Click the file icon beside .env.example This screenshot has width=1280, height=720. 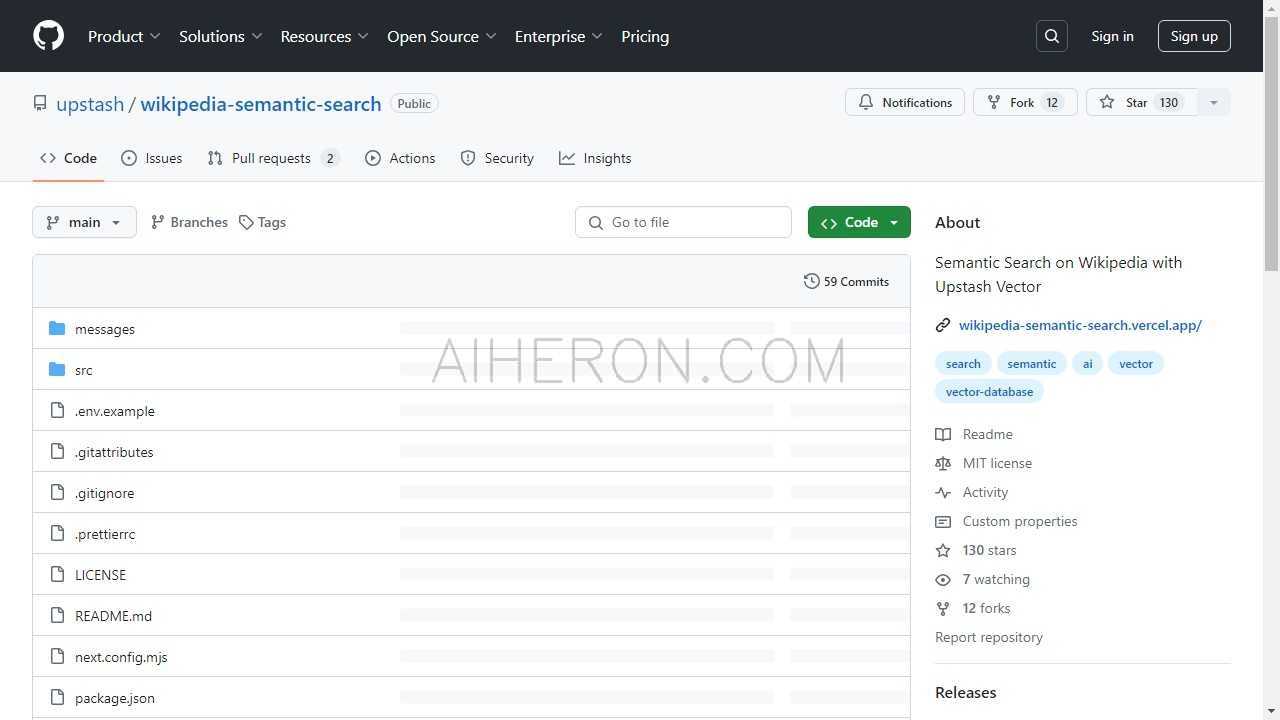tap(57, 411)
